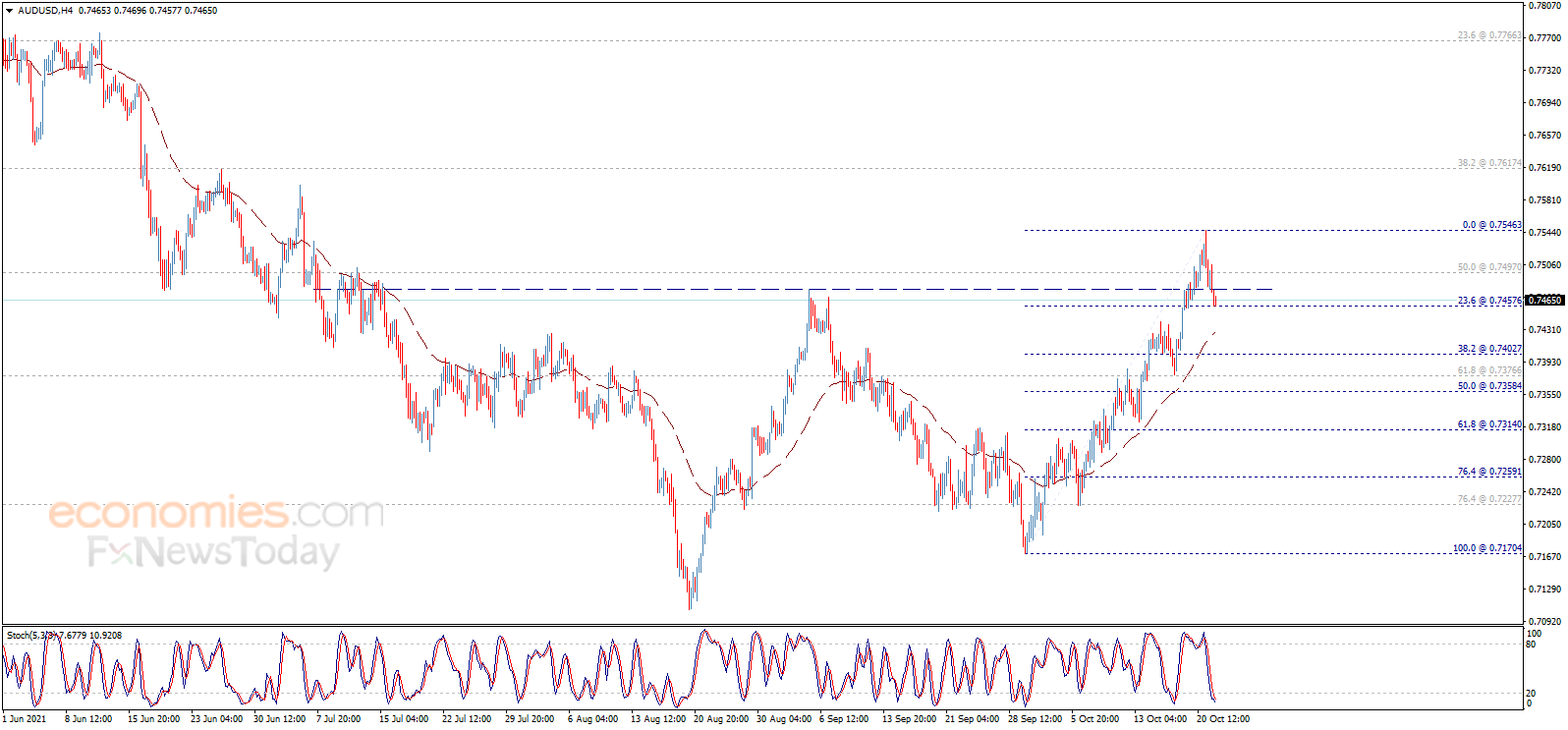The height and width of the screenshot is (730, 1568).
Task: Click the 7 Jul 20:00 time label
Action: coord(338,719)
